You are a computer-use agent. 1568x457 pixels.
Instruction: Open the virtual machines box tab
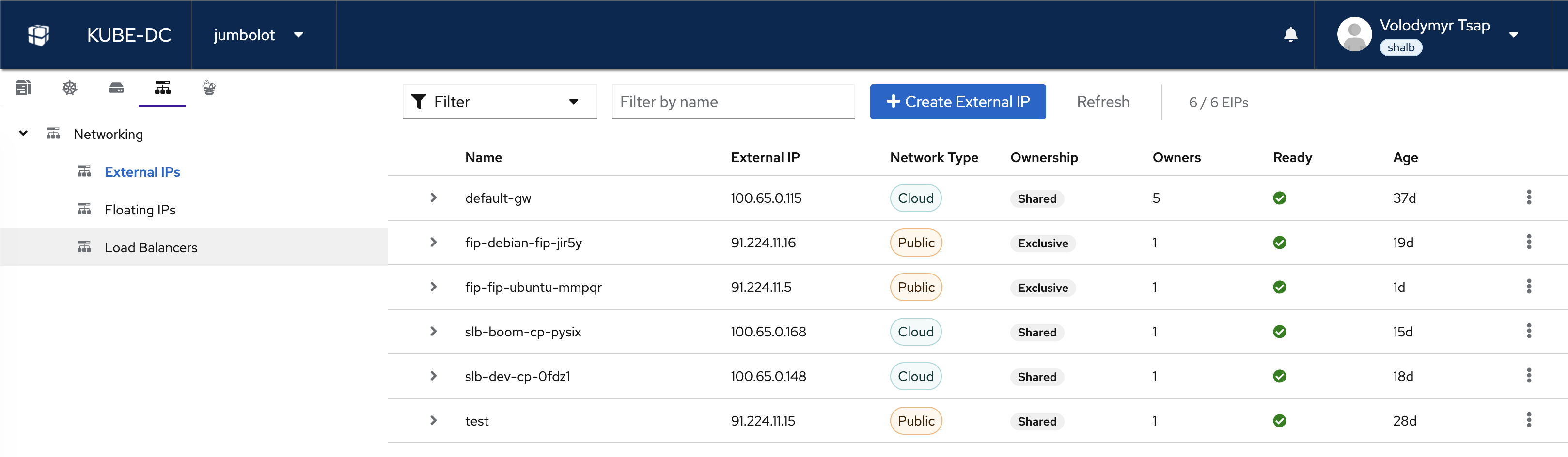23,88
